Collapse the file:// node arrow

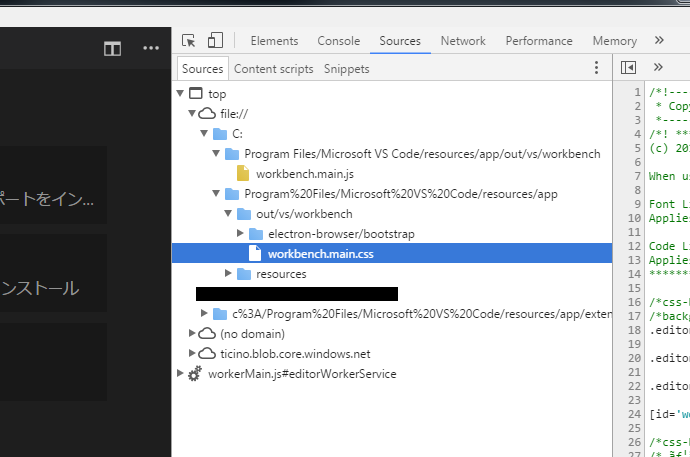pos(192,113)
